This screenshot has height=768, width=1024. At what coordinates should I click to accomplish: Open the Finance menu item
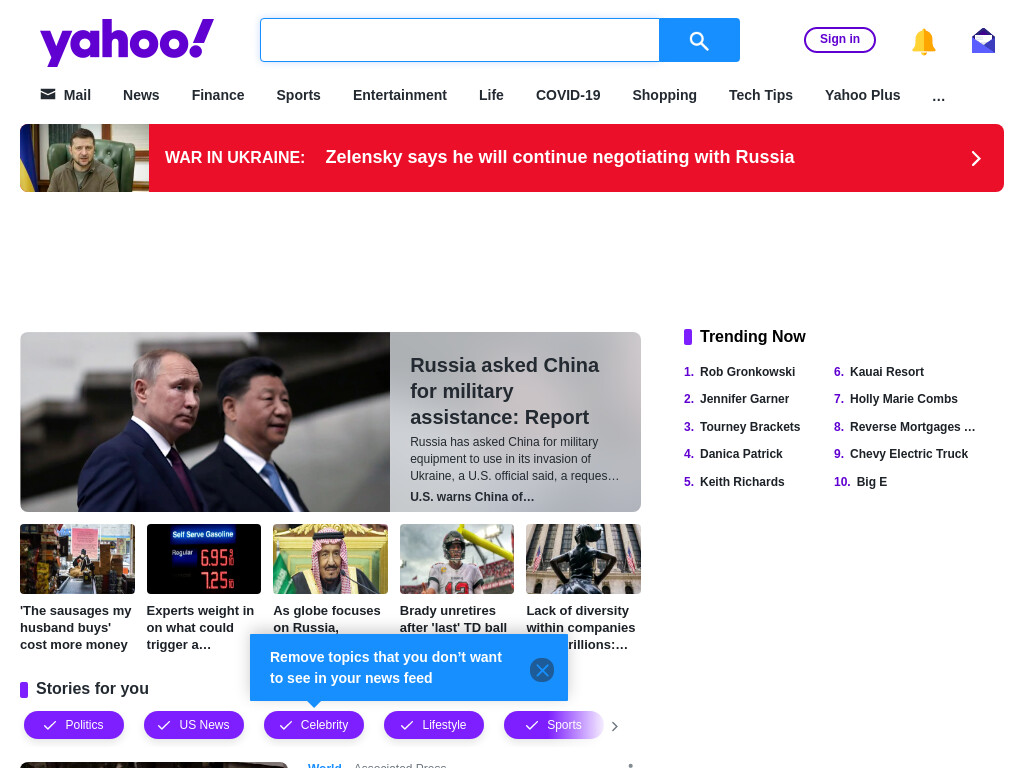click(x=218, y=95)
